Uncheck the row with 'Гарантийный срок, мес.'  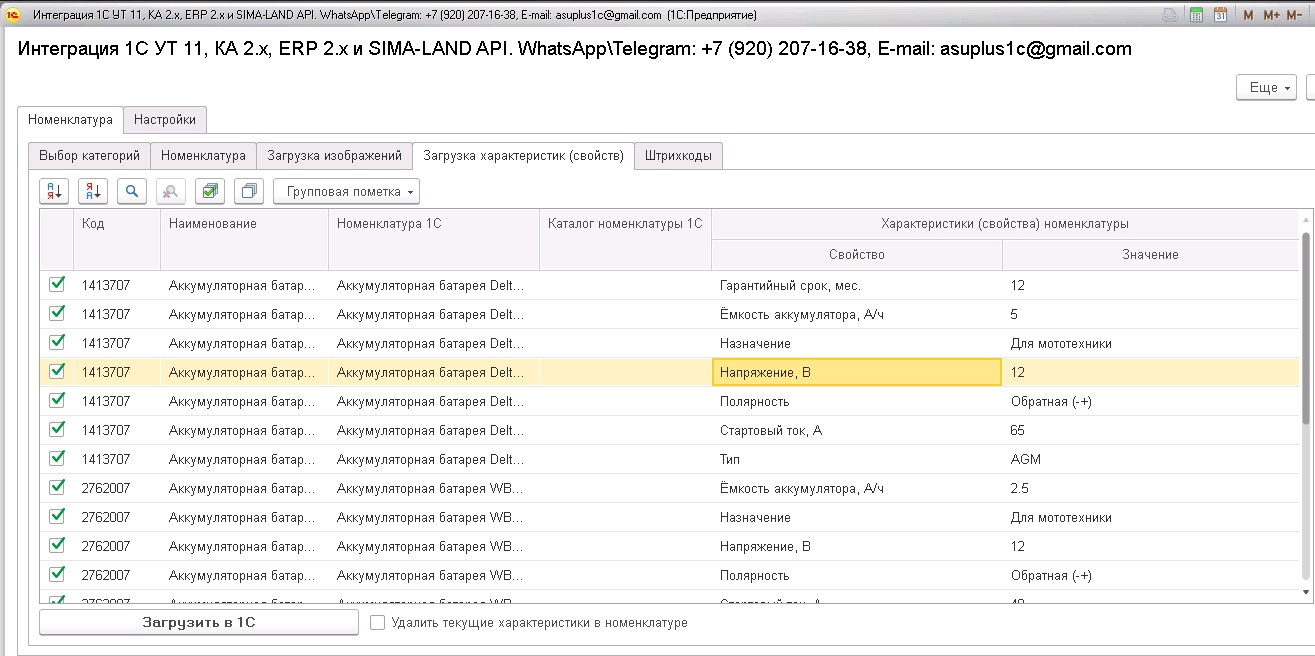(57, 285)
